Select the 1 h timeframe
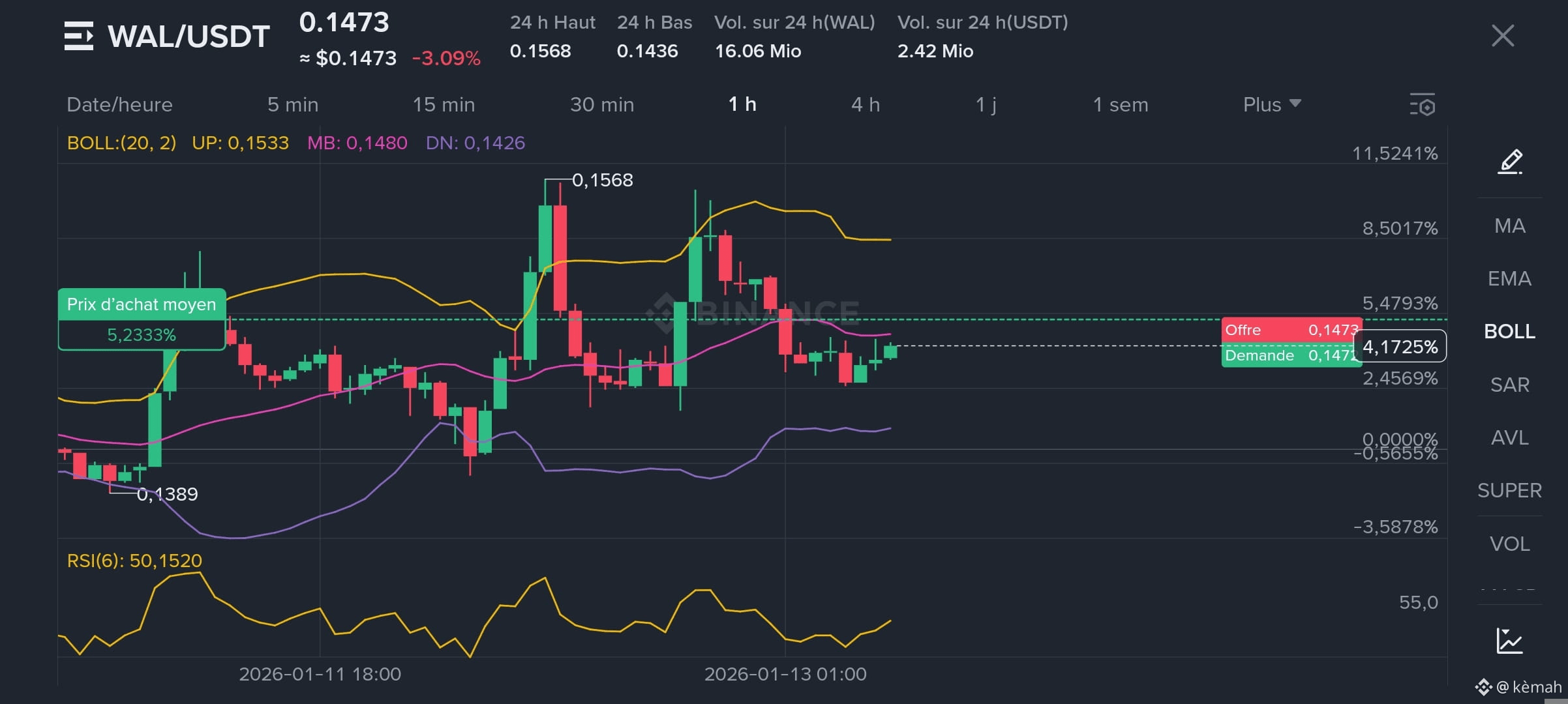 click(x=742, y=104)
